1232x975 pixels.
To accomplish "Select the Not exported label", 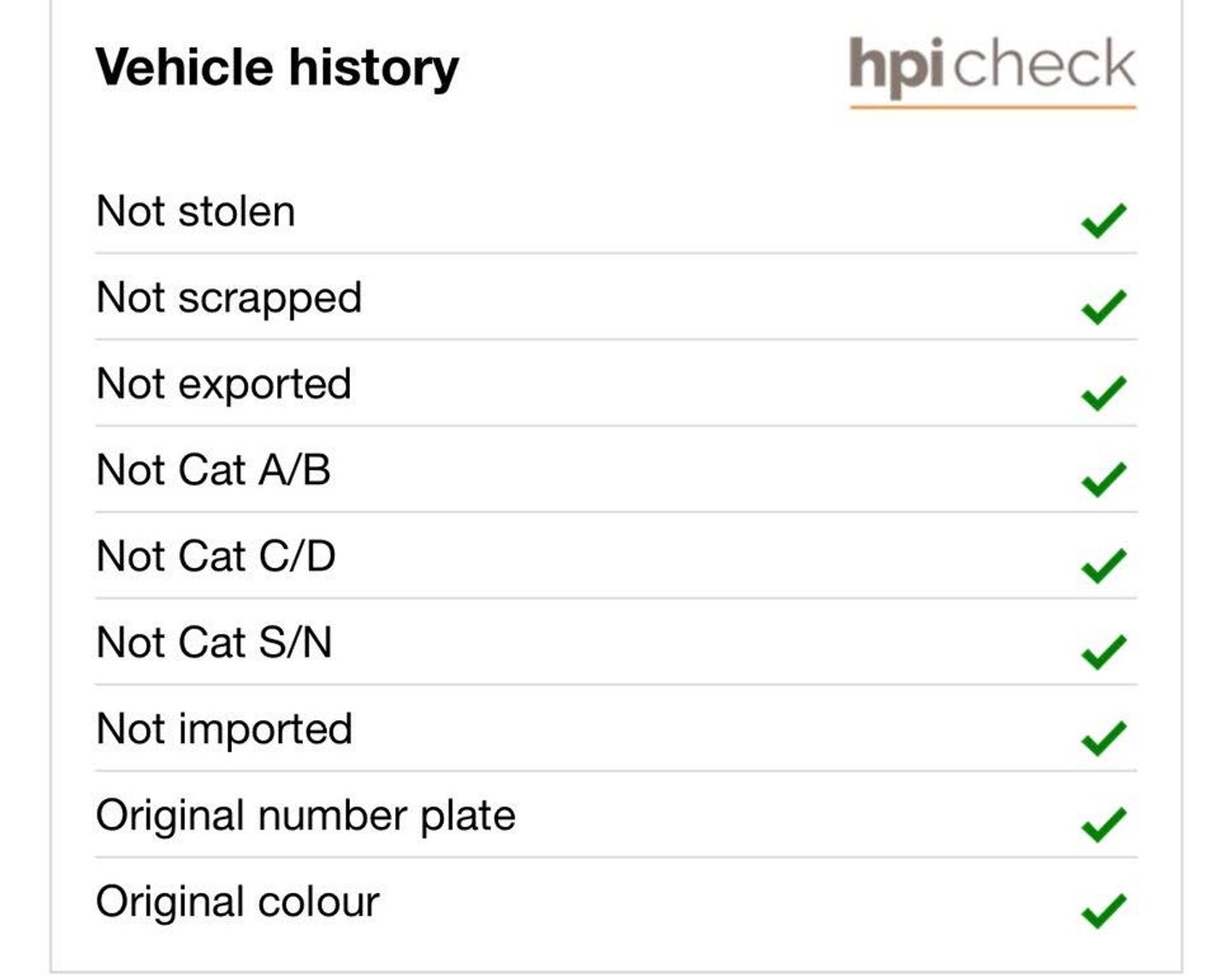I will (x=224, y=386).
